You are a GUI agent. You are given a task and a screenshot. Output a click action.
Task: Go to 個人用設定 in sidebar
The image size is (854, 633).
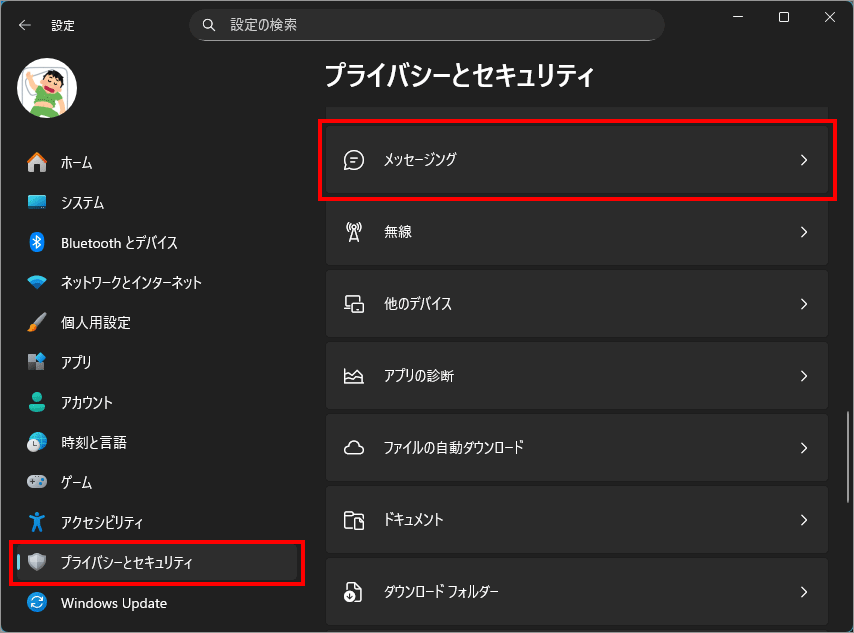[x=95, y=322]
